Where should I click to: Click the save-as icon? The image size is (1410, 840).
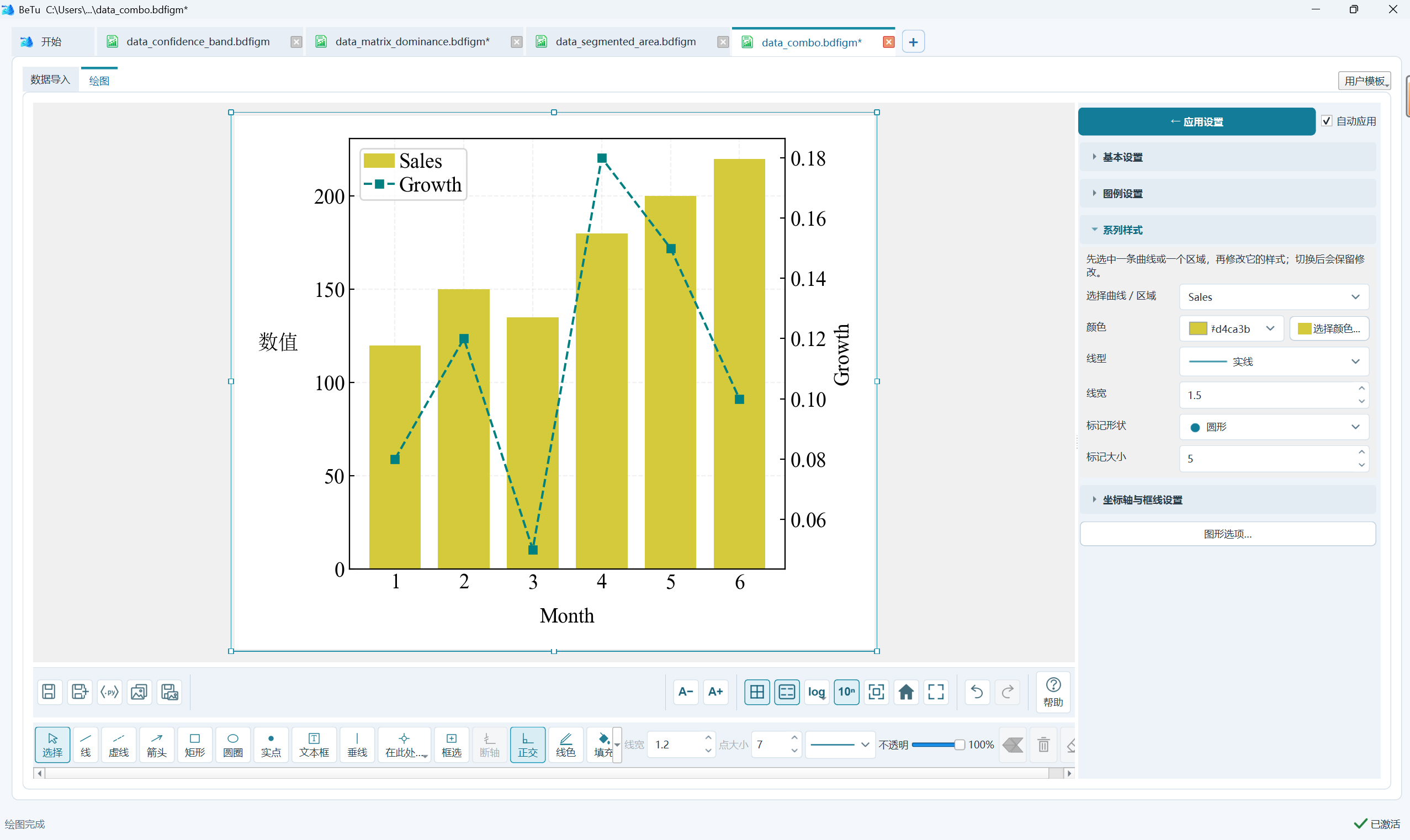click(79, 692)
